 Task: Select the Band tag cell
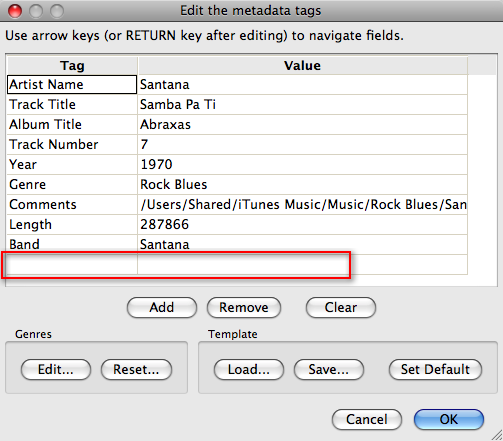point(72,244)
